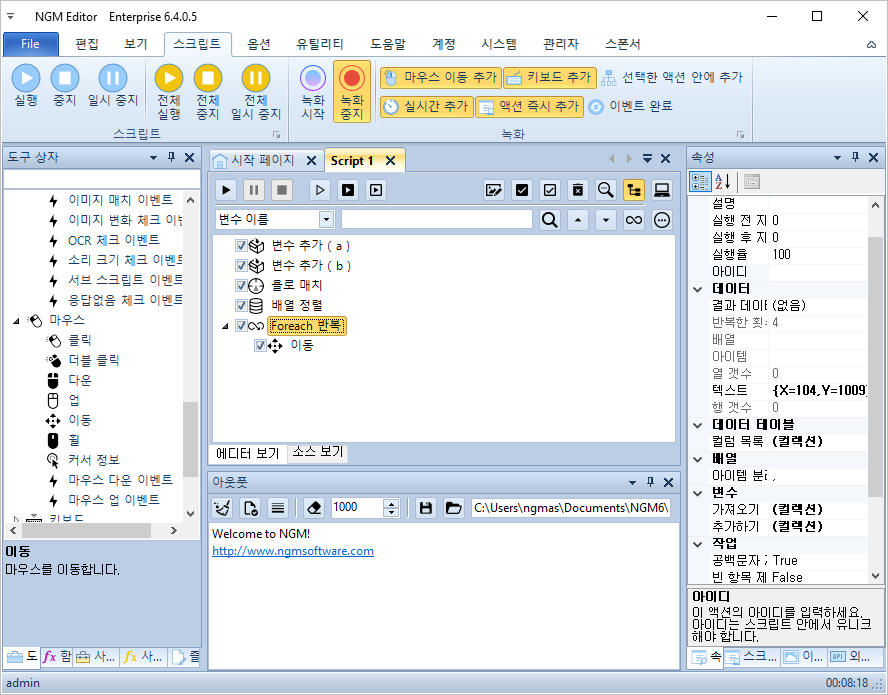Collapse the 데이터 테이블 property category

[698, 425]
